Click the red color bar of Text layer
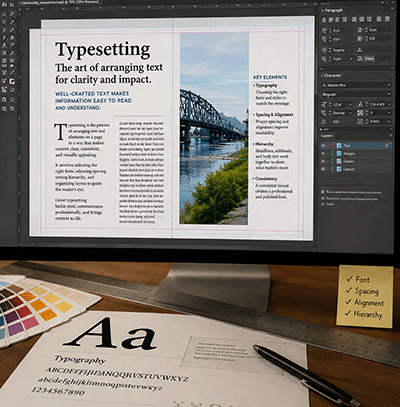 point(332,146)
